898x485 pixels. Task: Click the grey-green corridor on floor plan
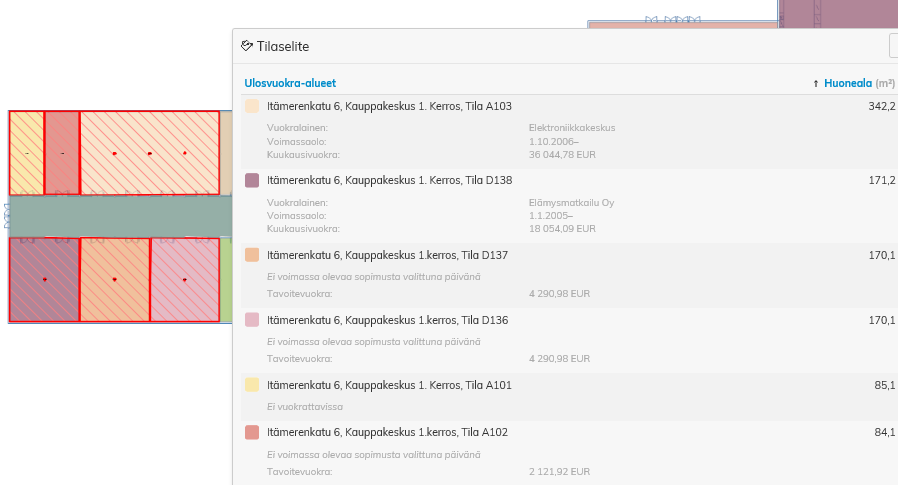(x=118, y=215)
